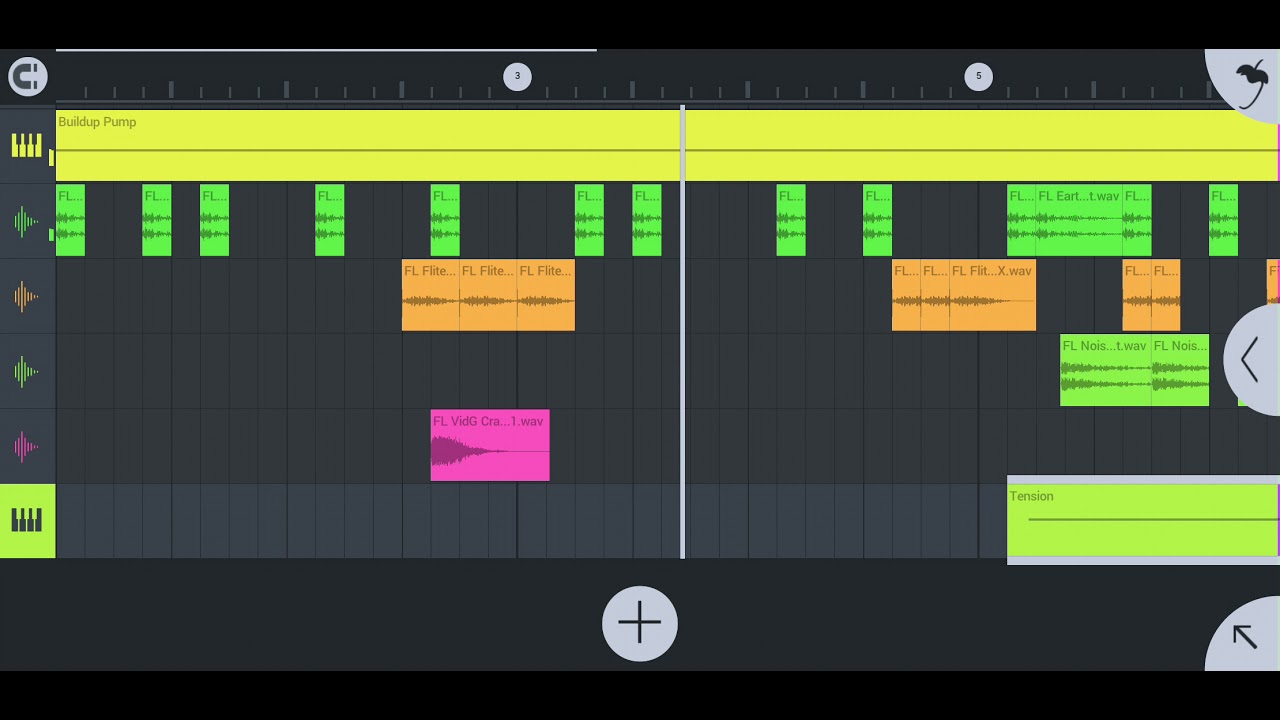Select the FL Nois...t.wav green clip
1280x720 pixels.
1105,371
